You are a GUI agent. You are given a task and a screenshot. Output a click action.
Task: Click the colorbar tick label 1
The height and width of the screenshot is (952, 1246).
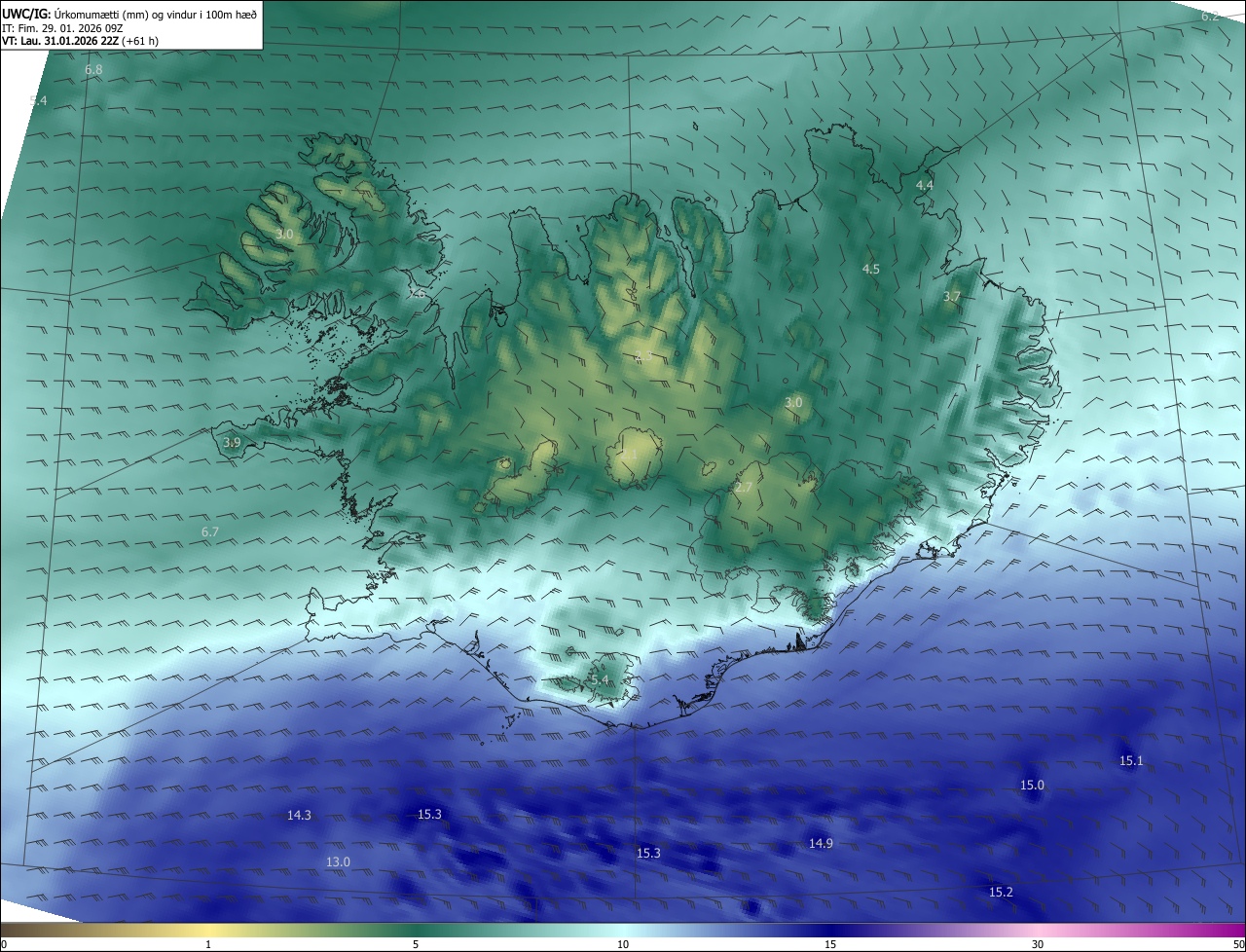[x=208, y=944]
